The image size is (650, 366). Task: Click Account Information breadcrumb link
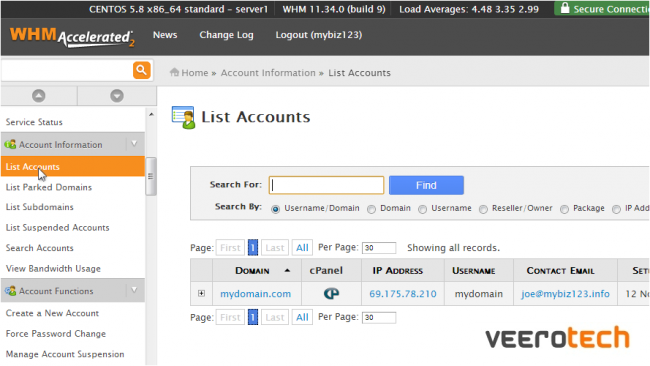tap(268, 73)
